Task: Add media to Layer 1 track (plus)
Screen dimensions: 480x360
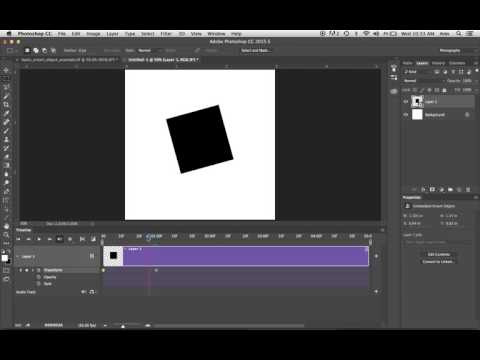Action: coord(376,256)
